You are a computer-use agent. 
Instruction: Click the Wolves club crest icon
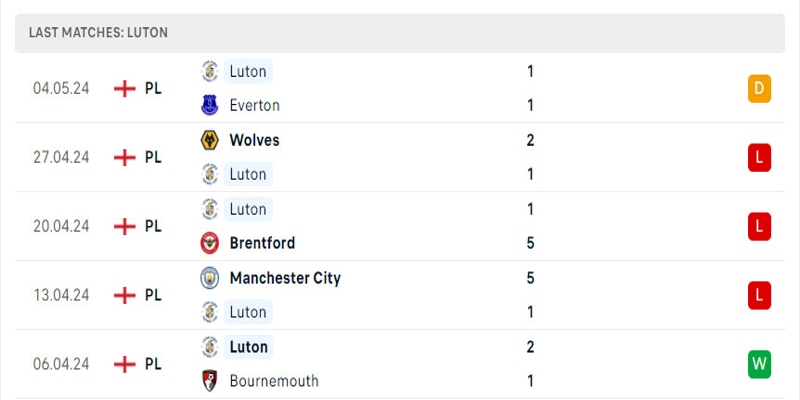[x=210, y=140]
